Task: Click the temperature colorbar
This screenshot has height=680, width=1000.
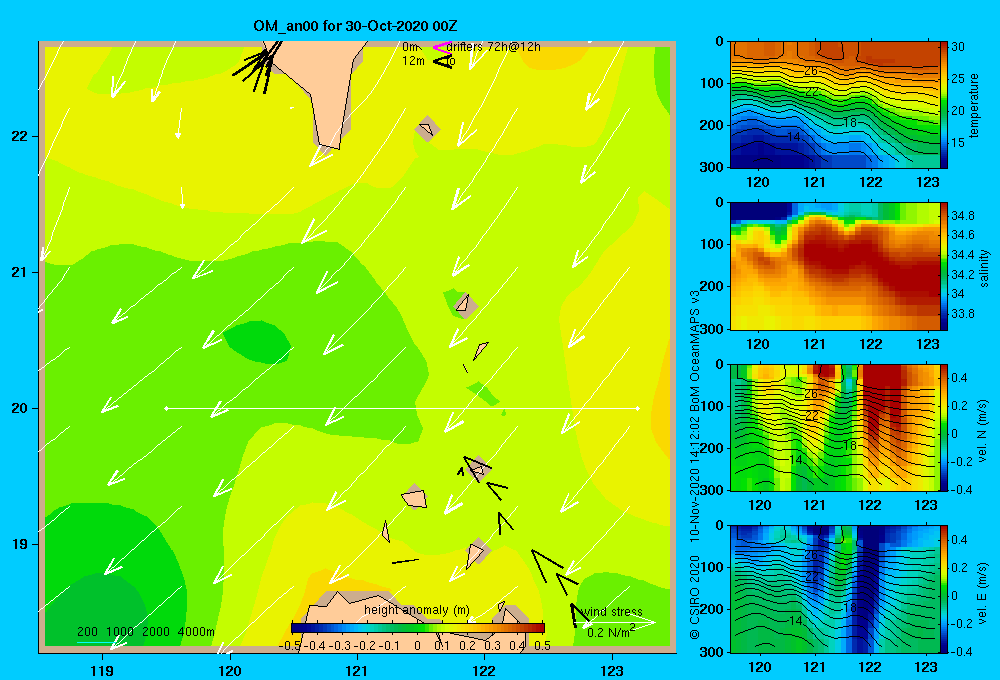Action: (944, 105)
